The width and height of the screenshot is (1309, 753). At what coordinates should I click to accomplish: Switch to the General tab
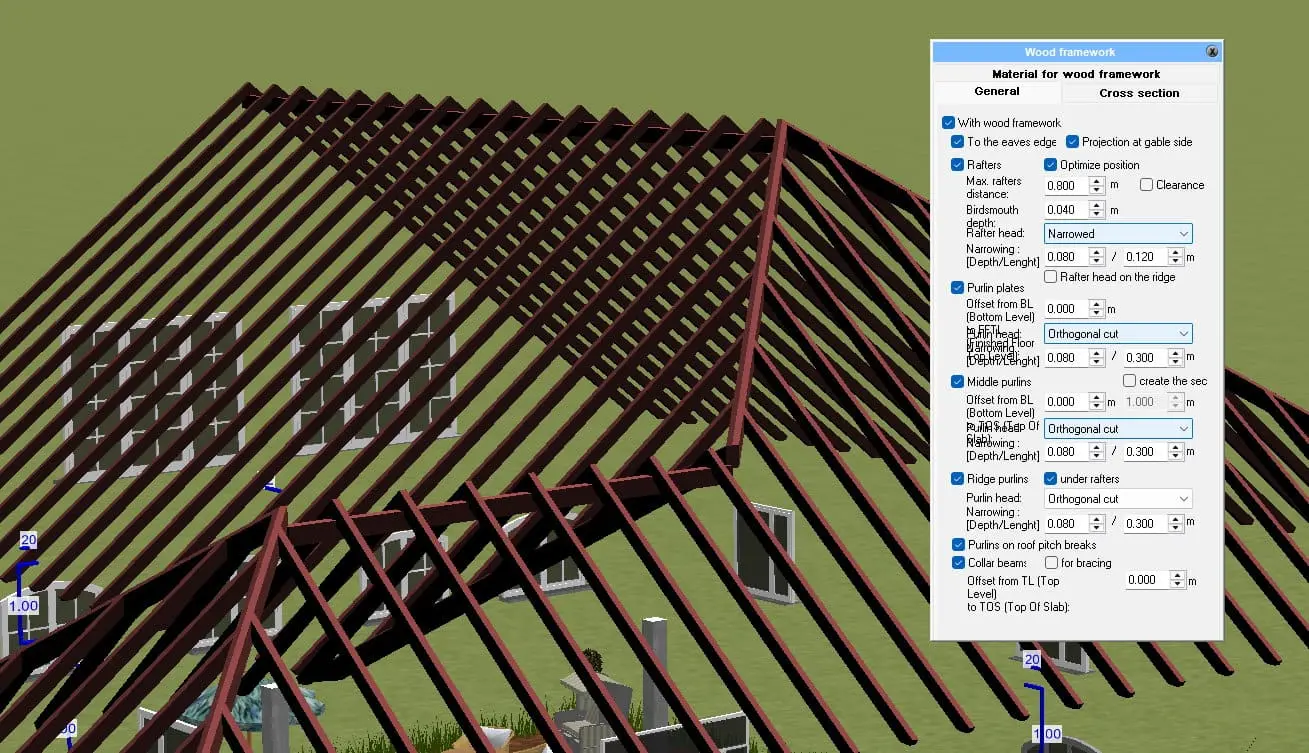pos(997,91)
